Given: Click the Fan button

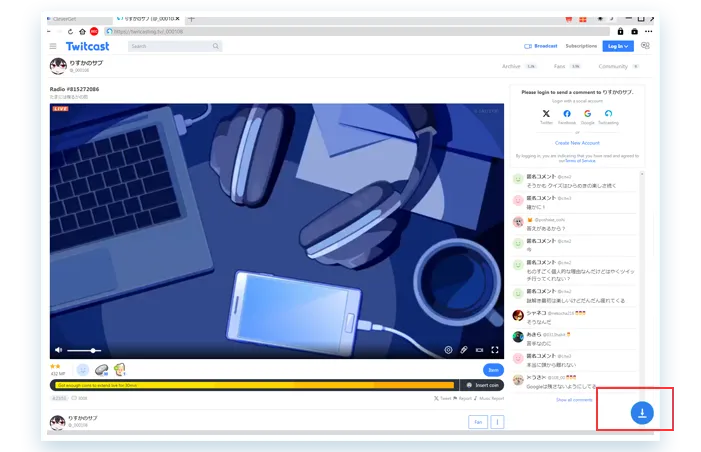Looking at the screenshot, I should click(x=478, y=422).
